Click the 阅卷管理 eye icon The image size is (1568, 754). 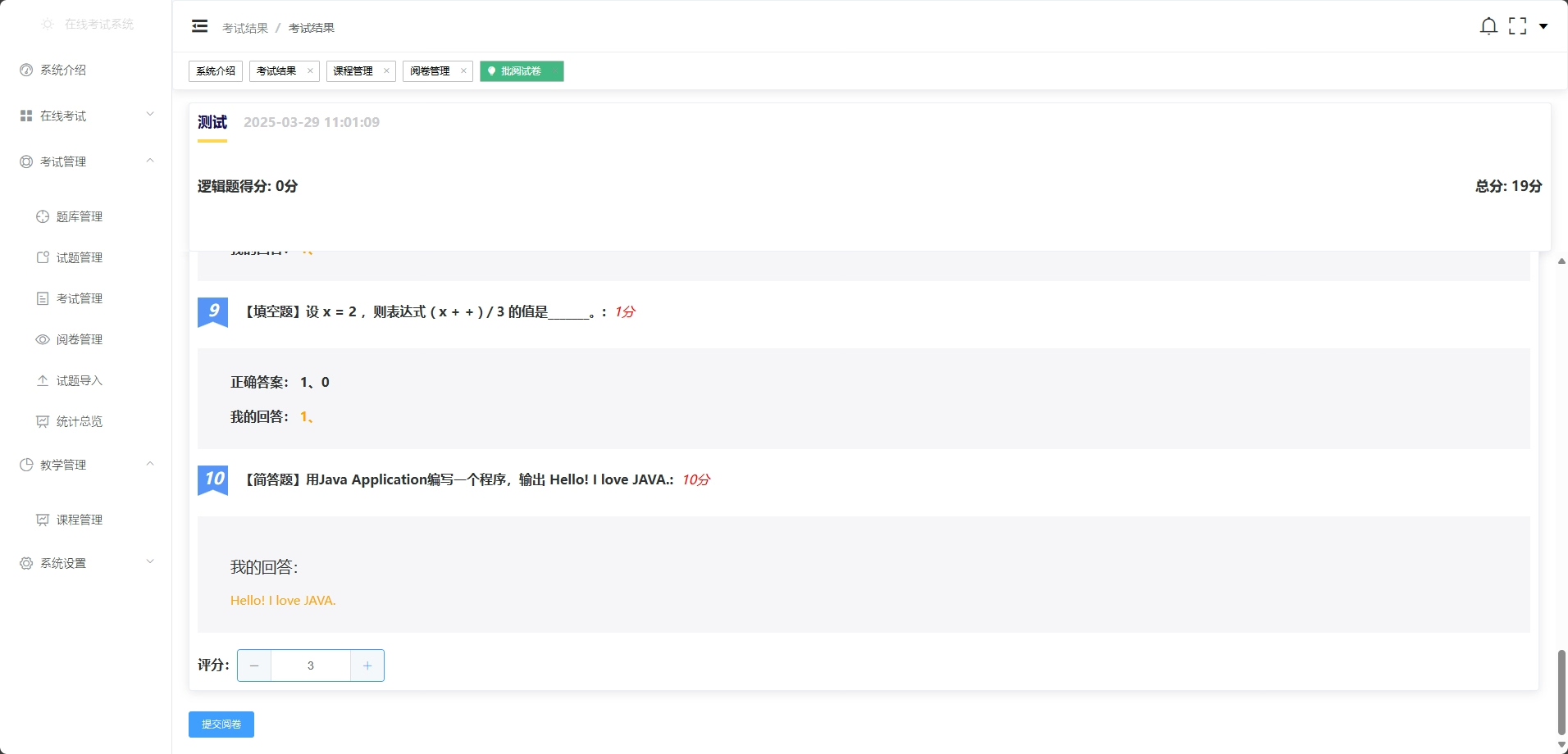(43, 339)
